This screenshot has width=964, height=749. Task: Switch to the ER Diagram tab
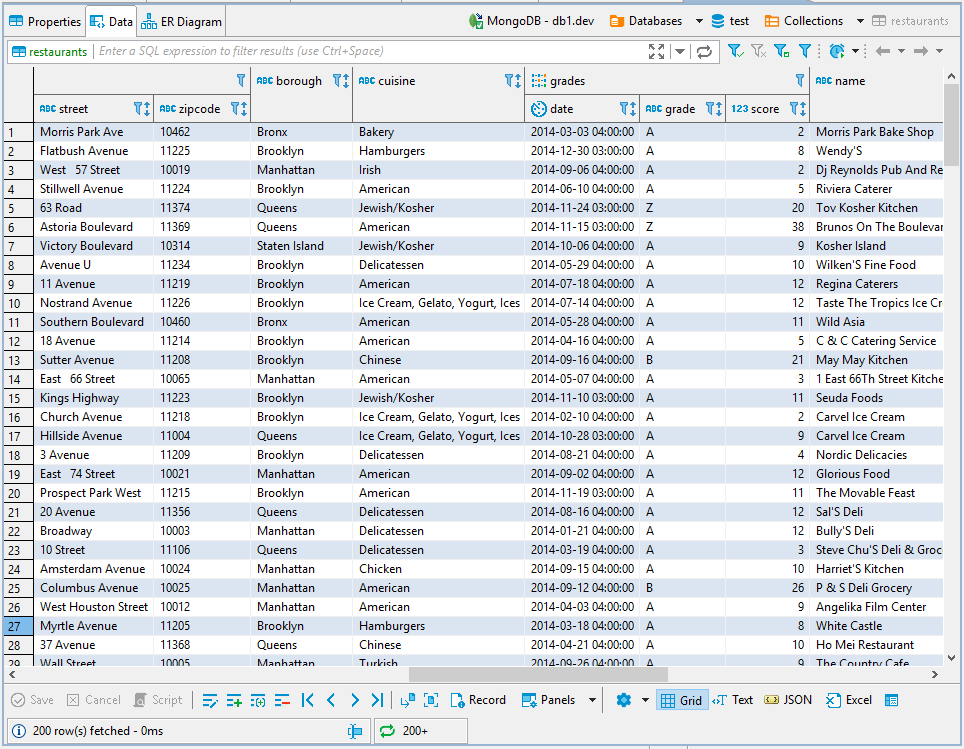coord(181,22)
